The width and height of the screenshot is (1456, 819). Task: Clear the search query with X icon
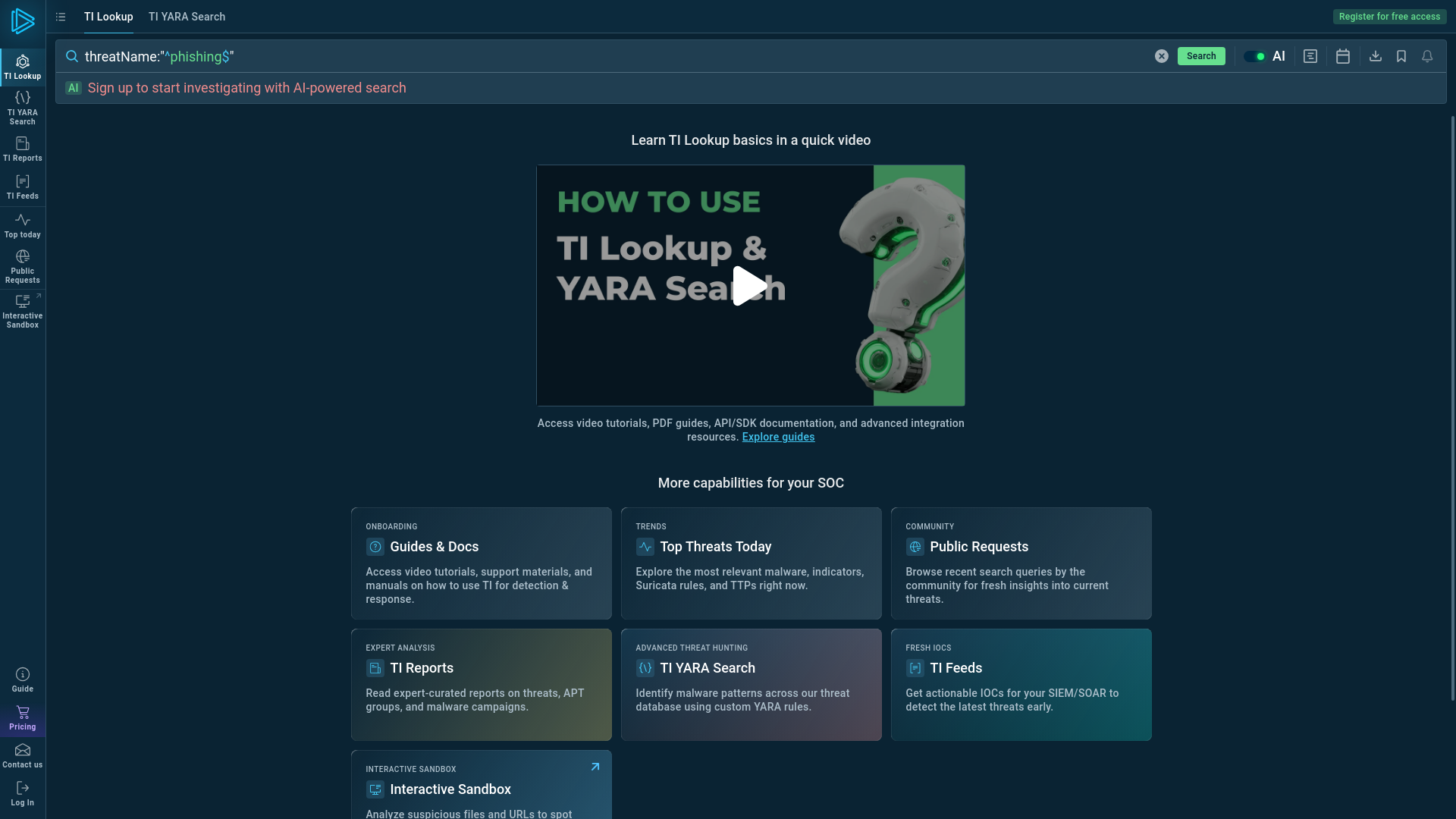[1161, 56]
